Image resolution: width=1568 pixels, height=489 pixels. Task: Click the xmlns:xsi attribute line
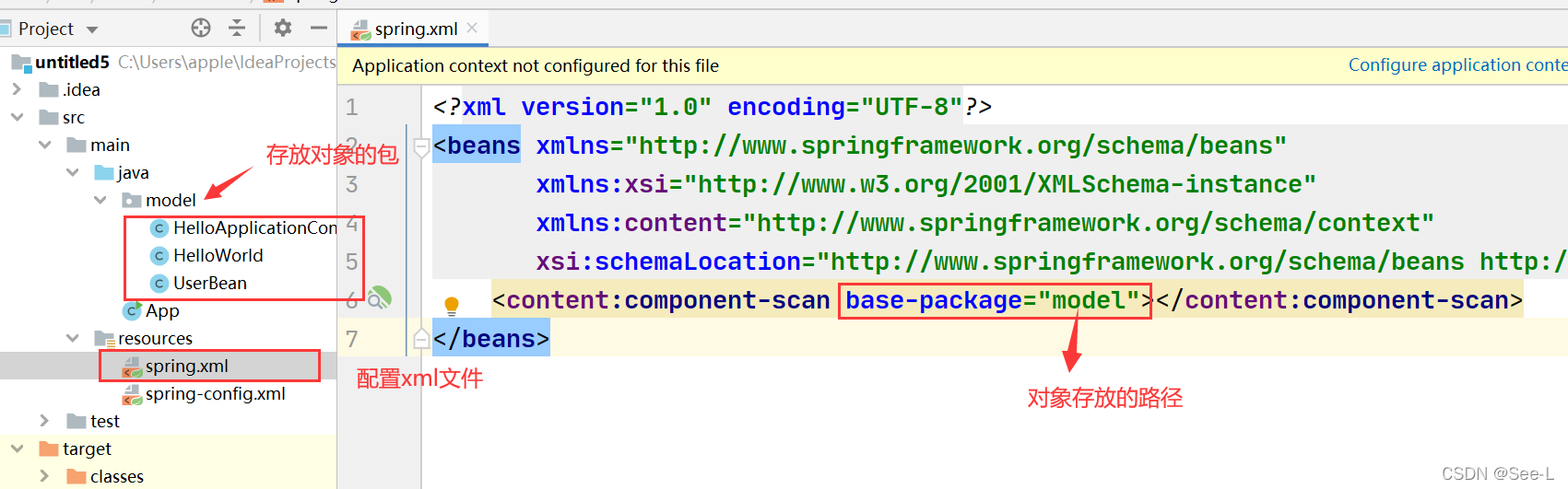(x=925, y=184)
